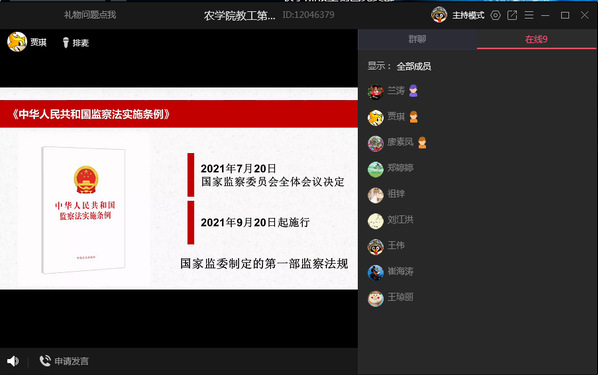Click the pop-out share icon in title bar
Screen dimensions: 598x375
(x=512, y=15)
